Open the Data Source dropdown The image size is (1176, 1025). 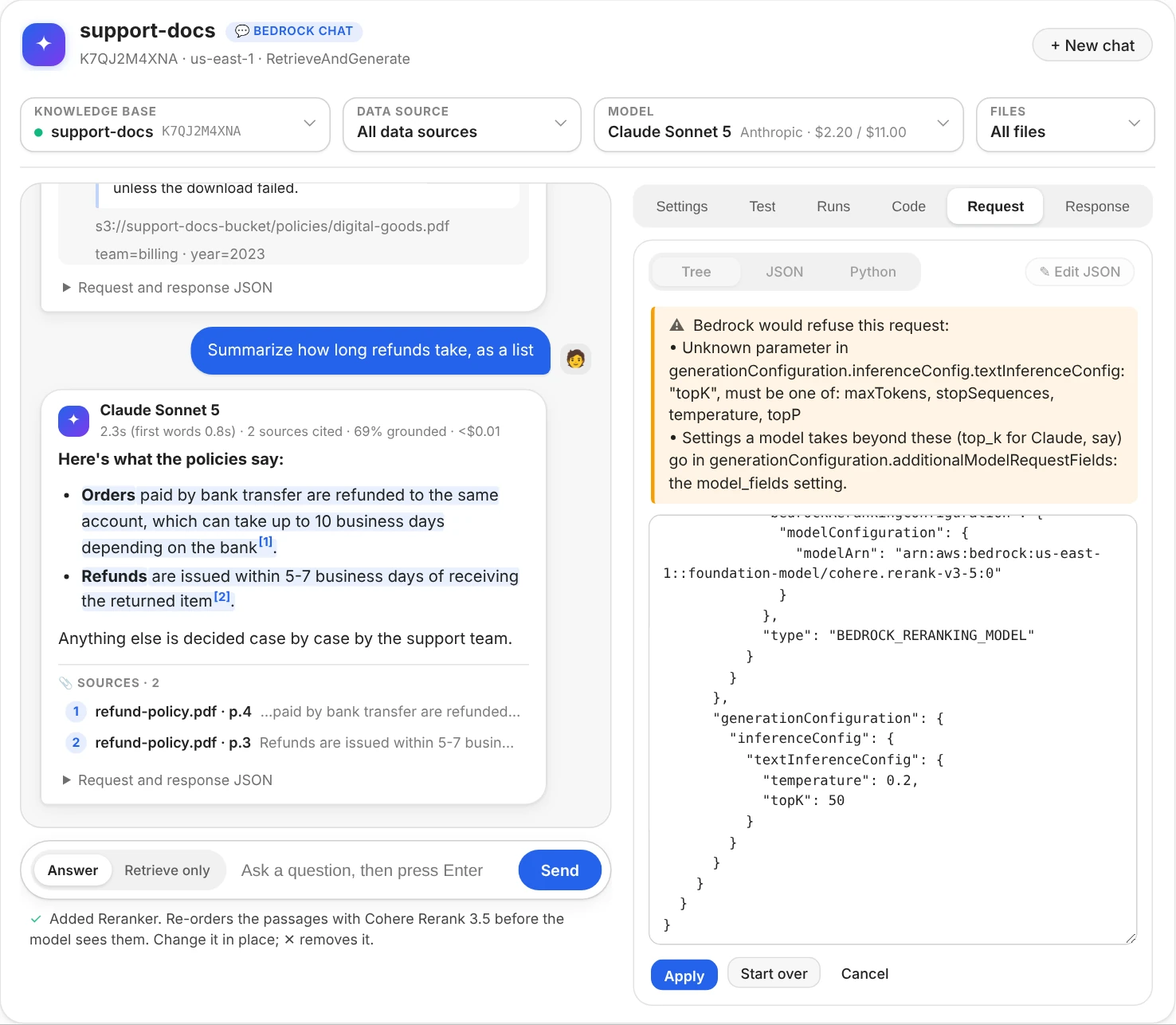(462, 124)
